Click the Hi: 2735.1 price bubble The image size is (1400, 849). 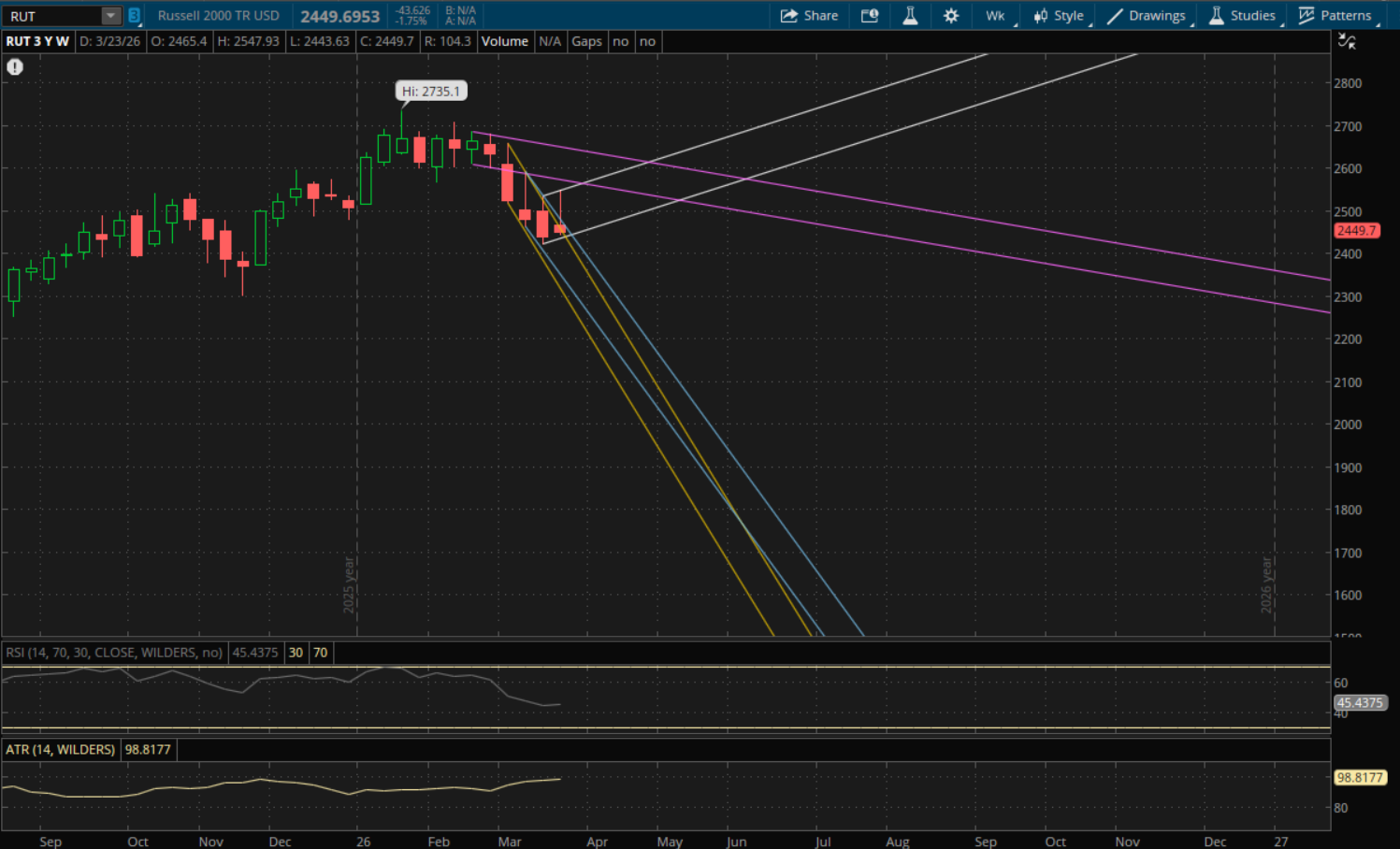coord(431,92)
